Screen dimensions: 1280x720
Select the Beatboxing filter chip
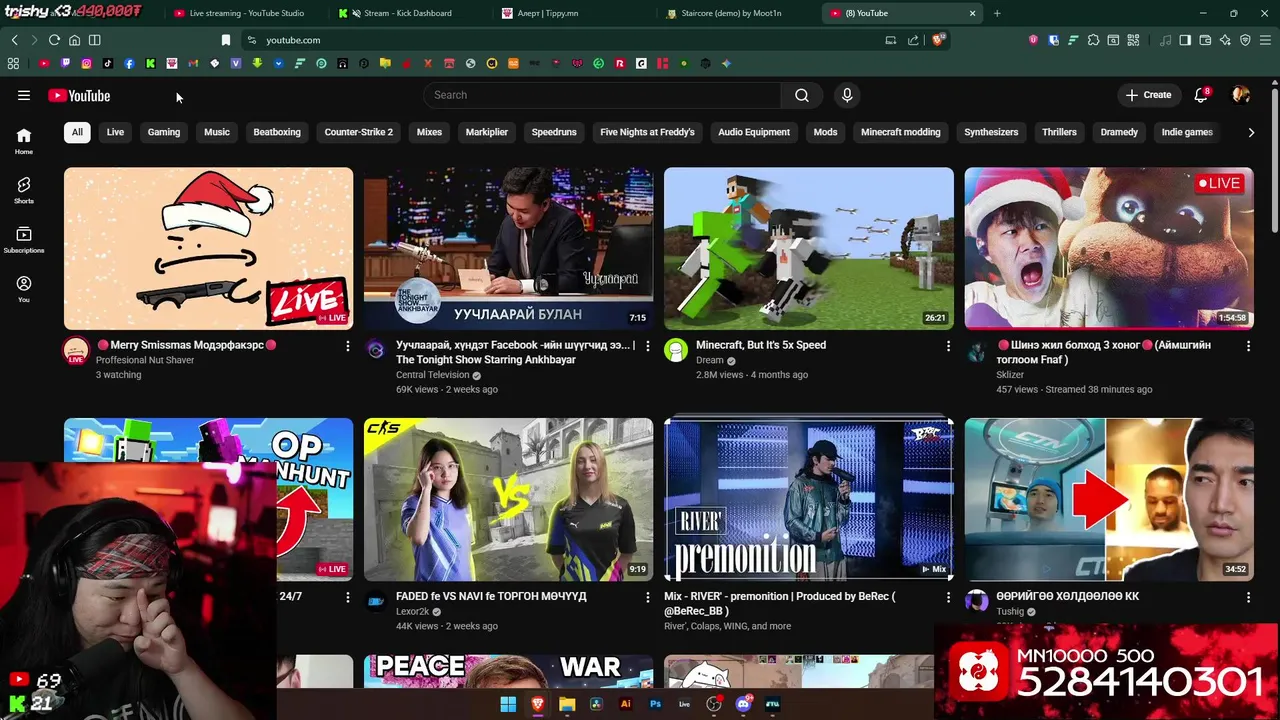point(277,132)
